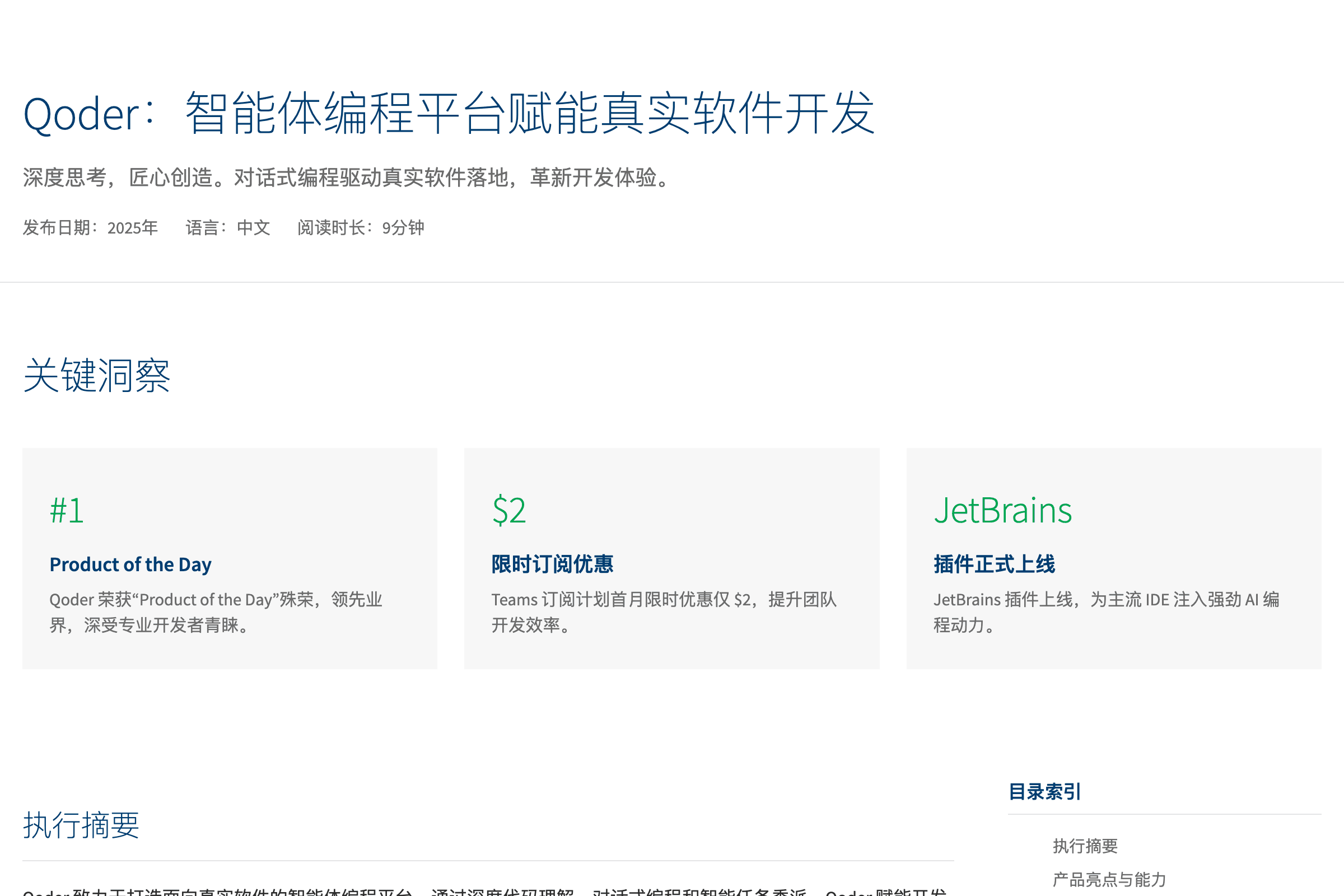Click the Qoder 荣获 Product of the Day description
Image resolution: width=1344 pixels, height=896 pixels.
[x=216, y=612]
